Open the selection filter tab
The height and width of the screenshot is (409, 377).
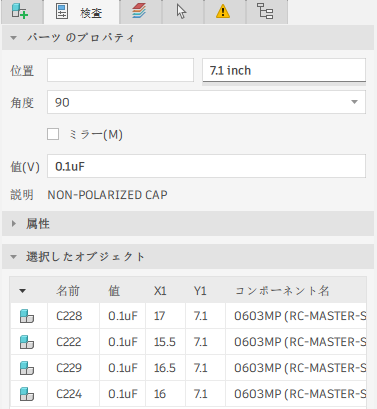pos(182,12)
